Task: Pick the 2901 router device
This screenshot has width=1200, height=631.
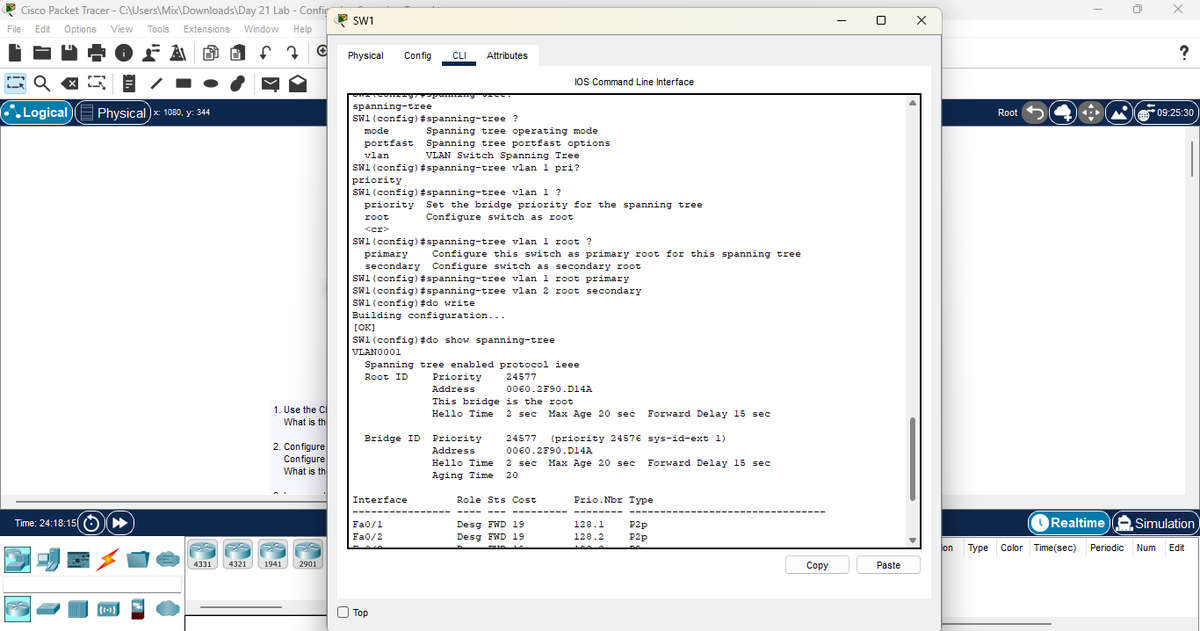Action: pyautogui.click(x=308, y=554)
